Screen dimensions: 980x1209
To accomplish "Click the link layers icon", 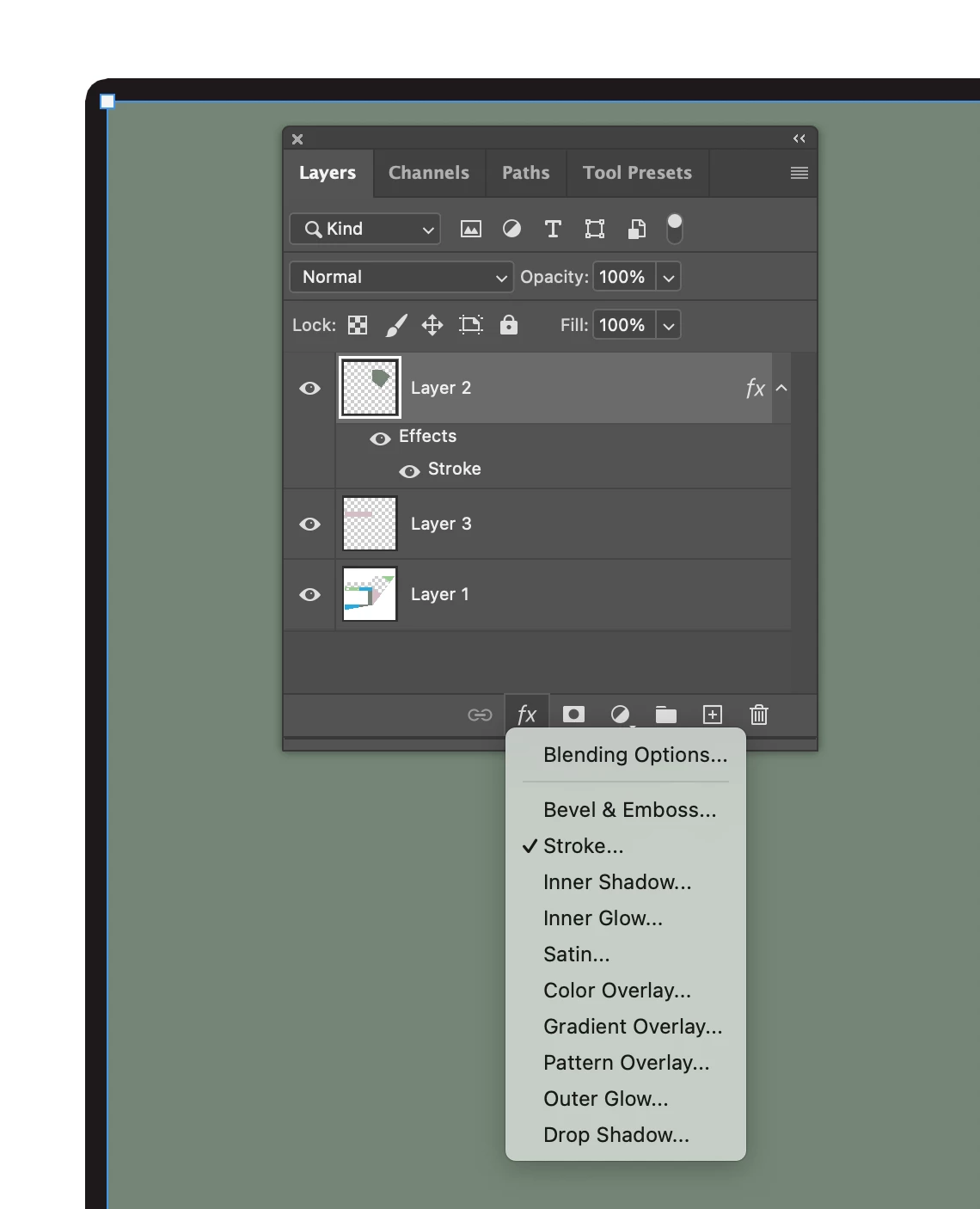I will click(480, 715).
